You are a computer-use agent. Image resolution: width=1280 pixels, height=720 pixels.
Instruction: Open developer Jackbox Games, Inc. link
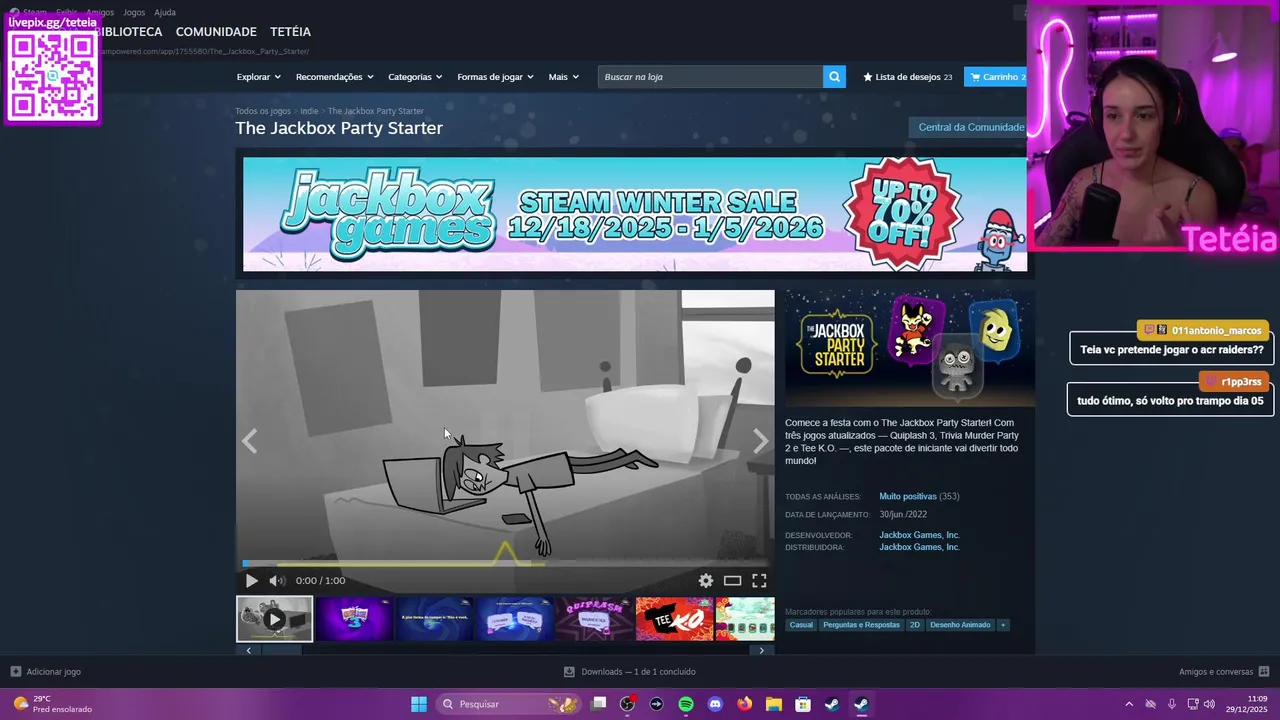tap(919, 535)
